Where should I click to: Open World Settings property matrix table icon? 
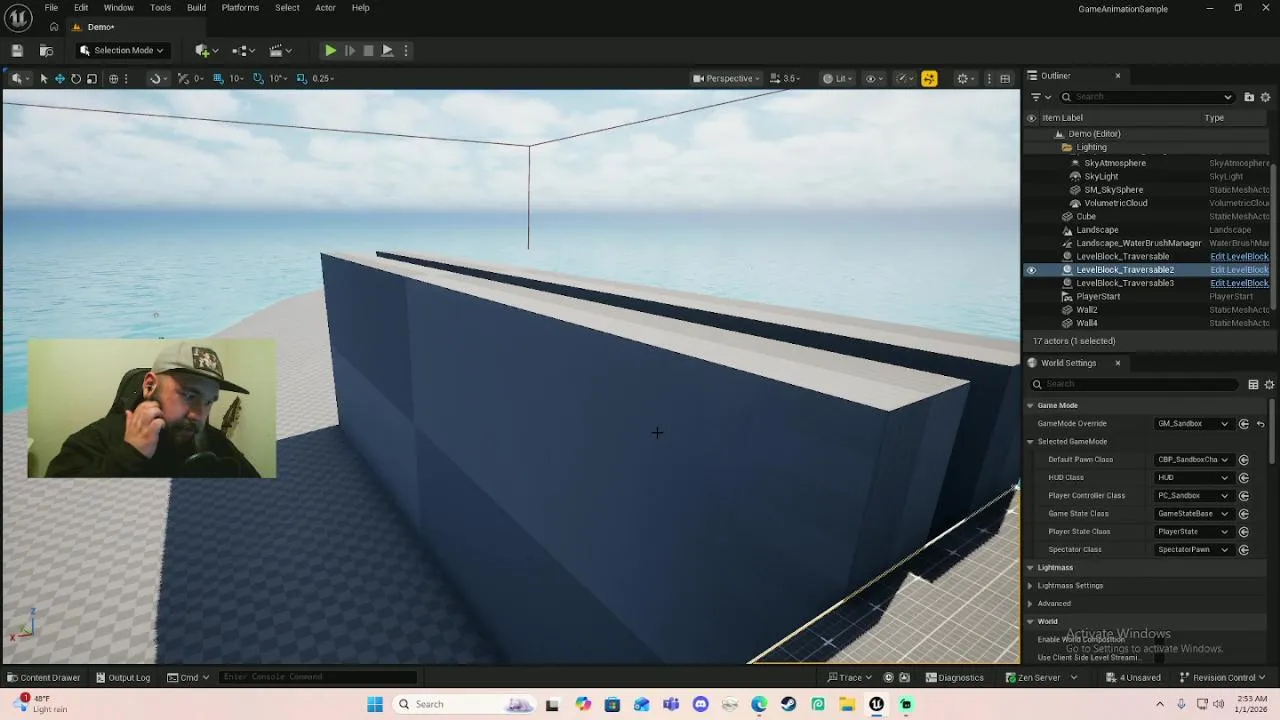click(x=1253, y=384)
